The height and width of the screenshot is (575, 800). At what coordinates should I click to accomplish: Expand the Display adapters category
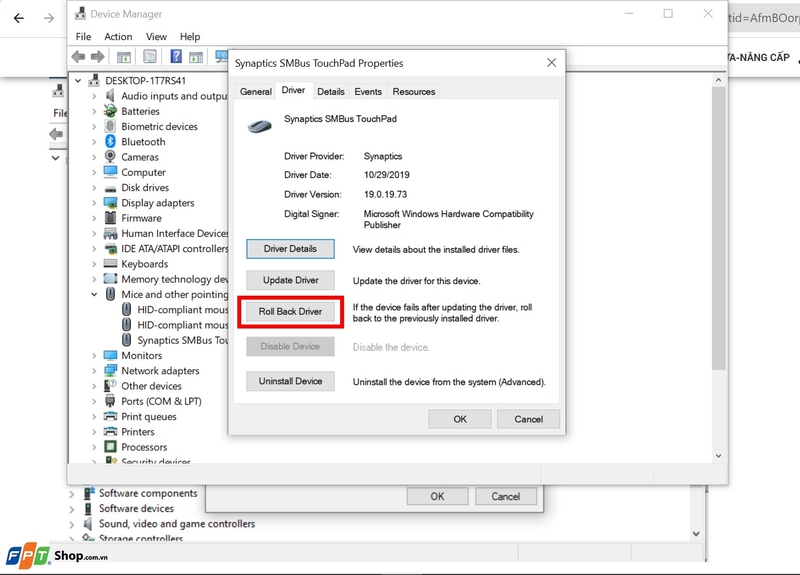click(x=94, y=203)
